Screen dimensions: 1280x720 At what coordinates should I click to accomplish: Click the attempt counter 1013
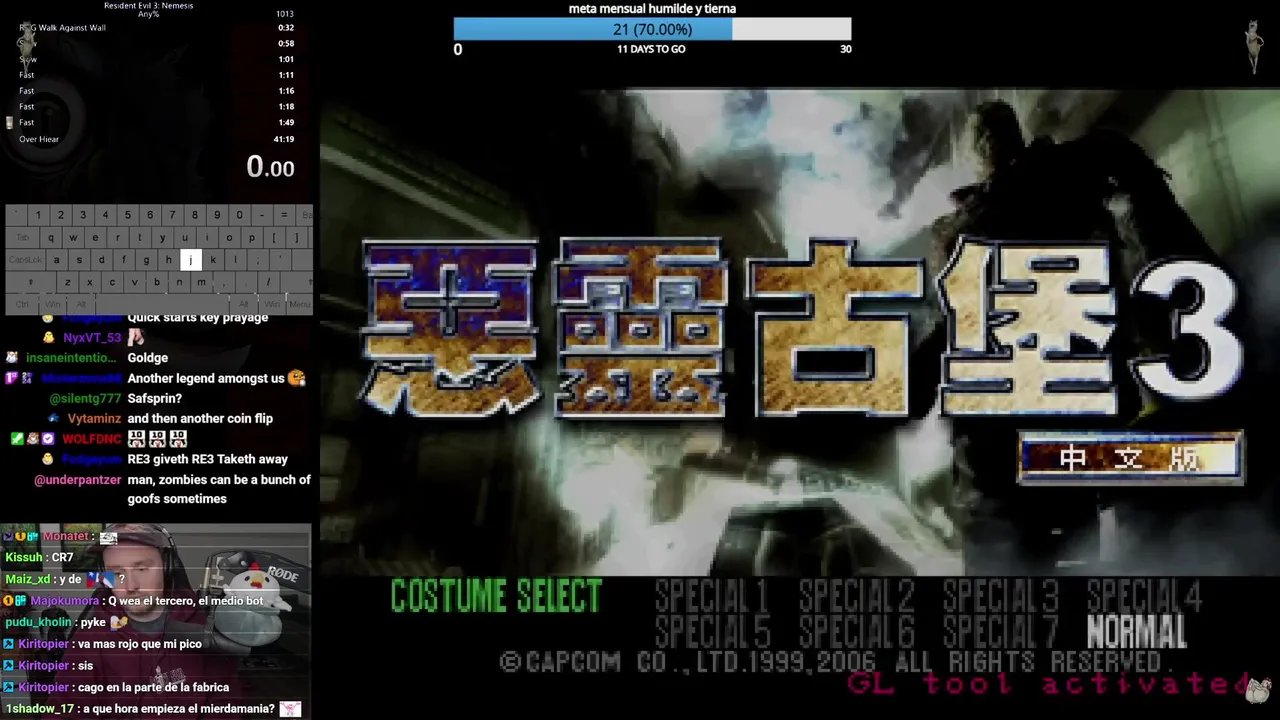pos(284,14)
